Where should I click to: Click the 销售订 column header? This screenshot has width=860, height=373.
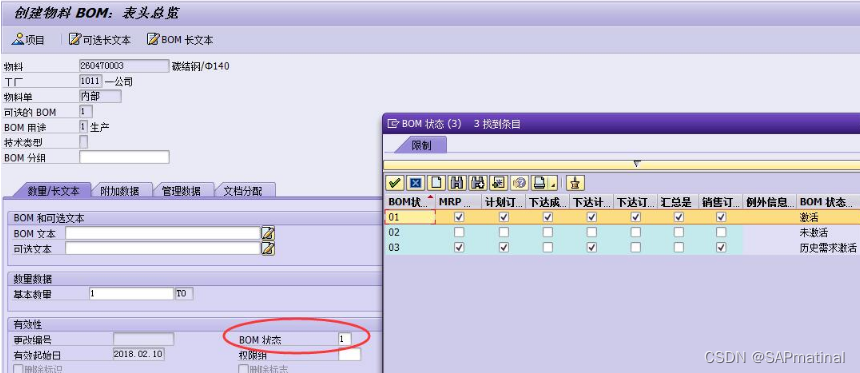pyautogui.click(x=721, y=202)
